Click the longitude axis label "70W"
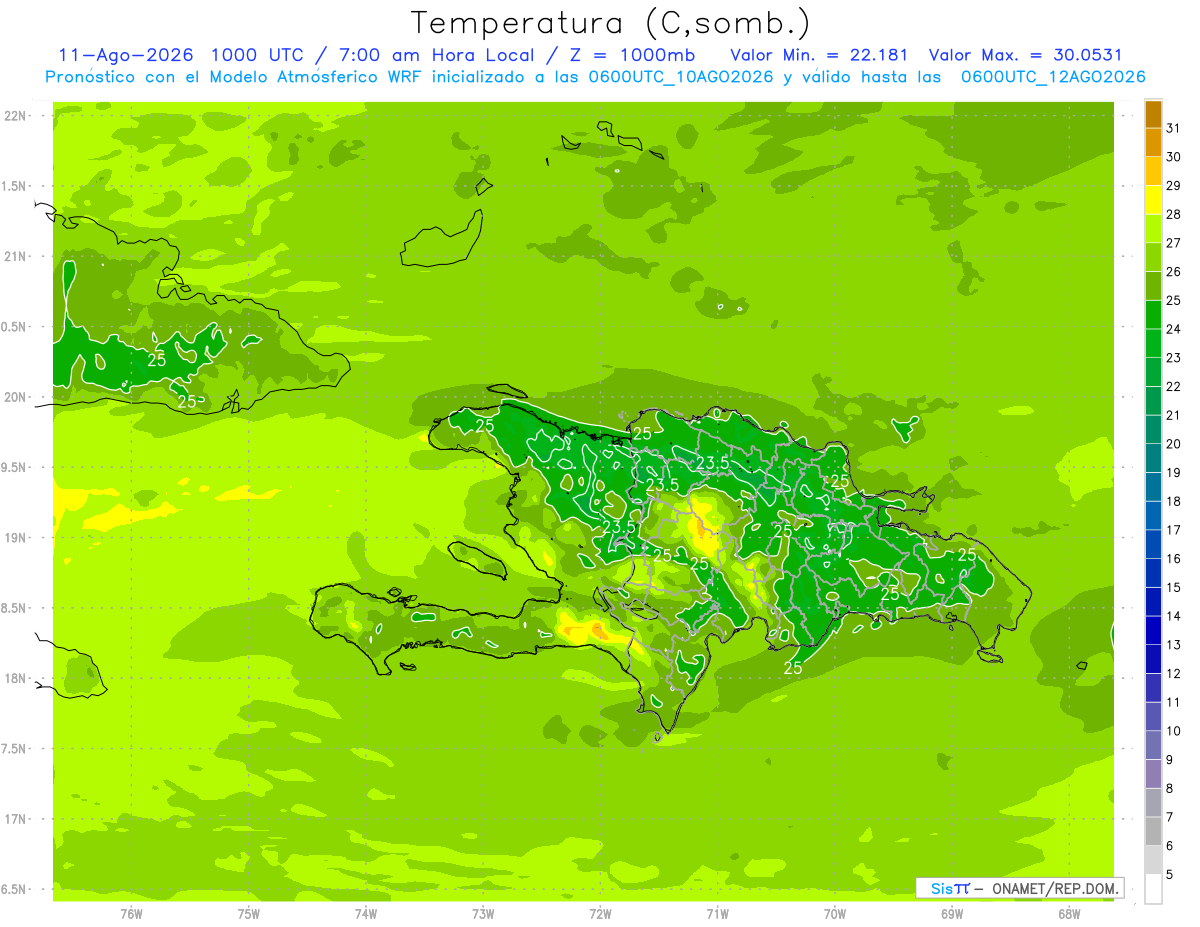1200x927 pixels. 835,914
